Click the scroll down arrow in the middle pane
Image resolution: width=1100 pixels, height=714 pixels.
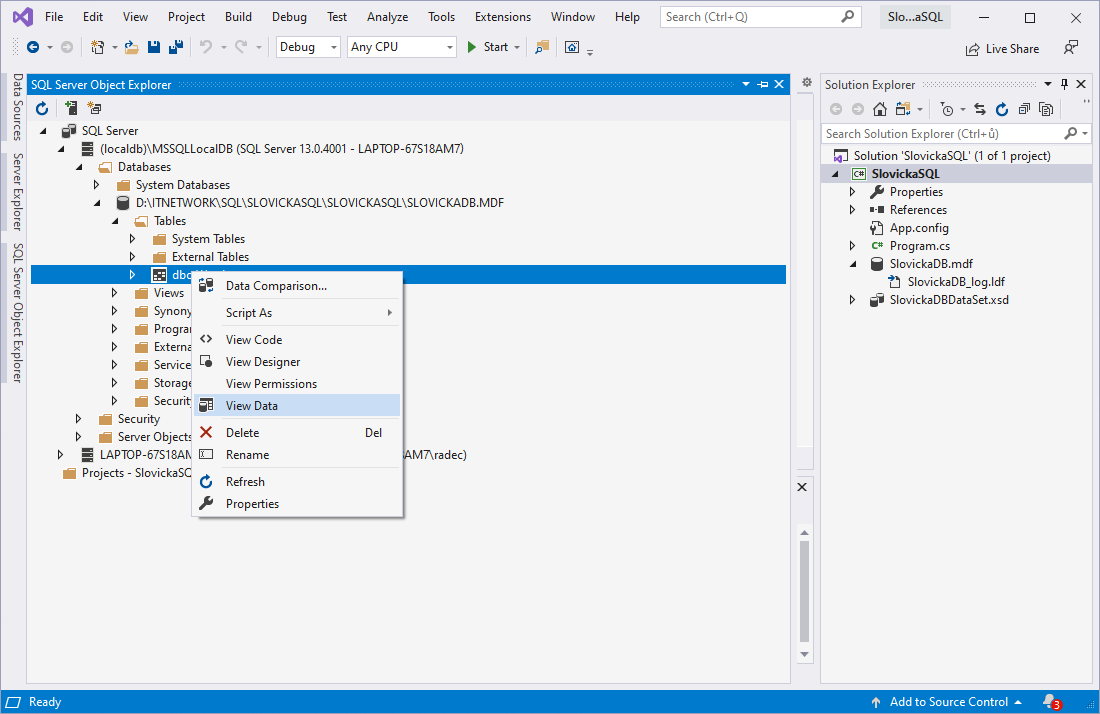804,654
